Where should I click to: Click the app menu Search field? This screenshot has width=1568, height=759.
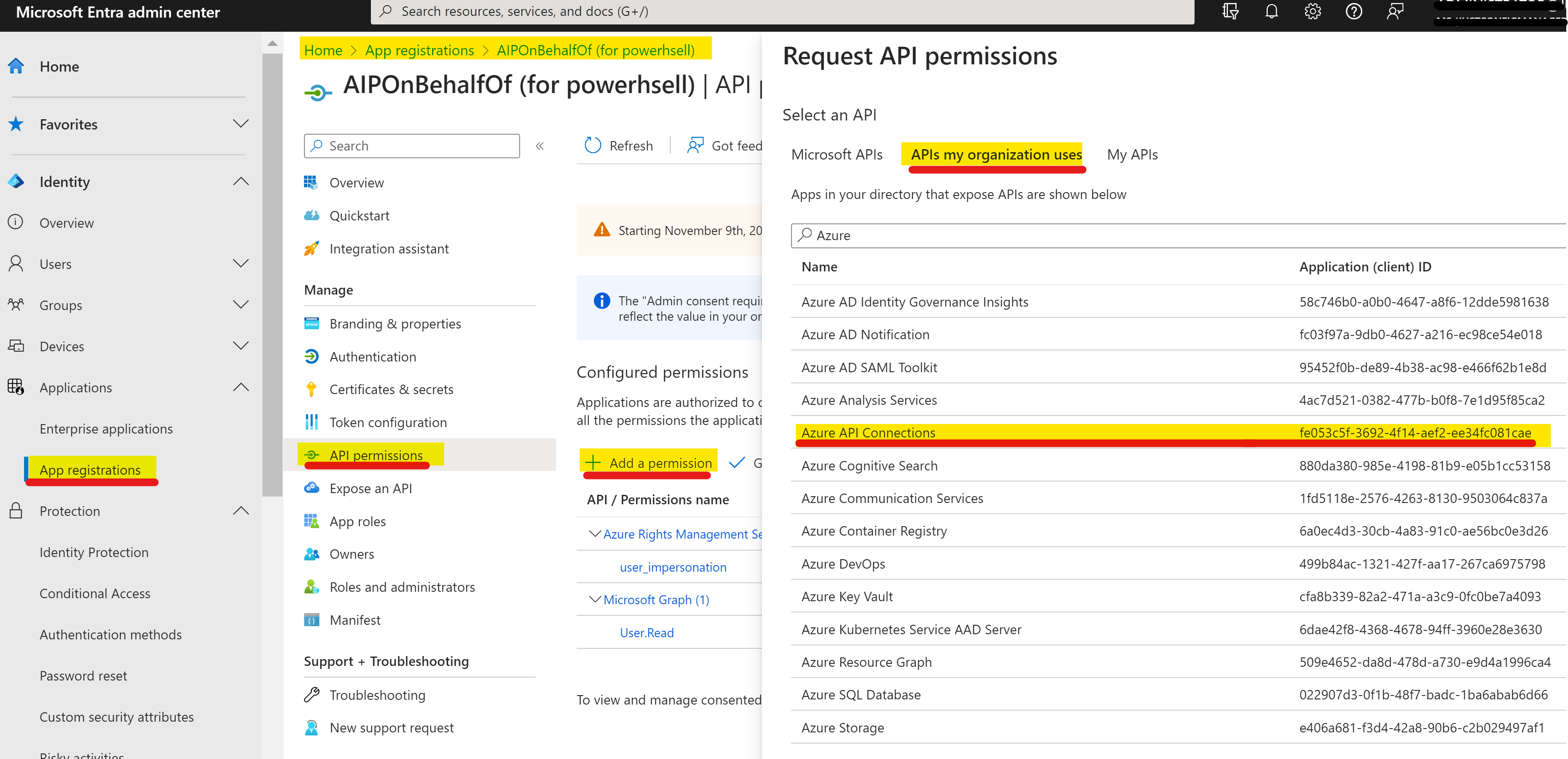coord(412,145)
